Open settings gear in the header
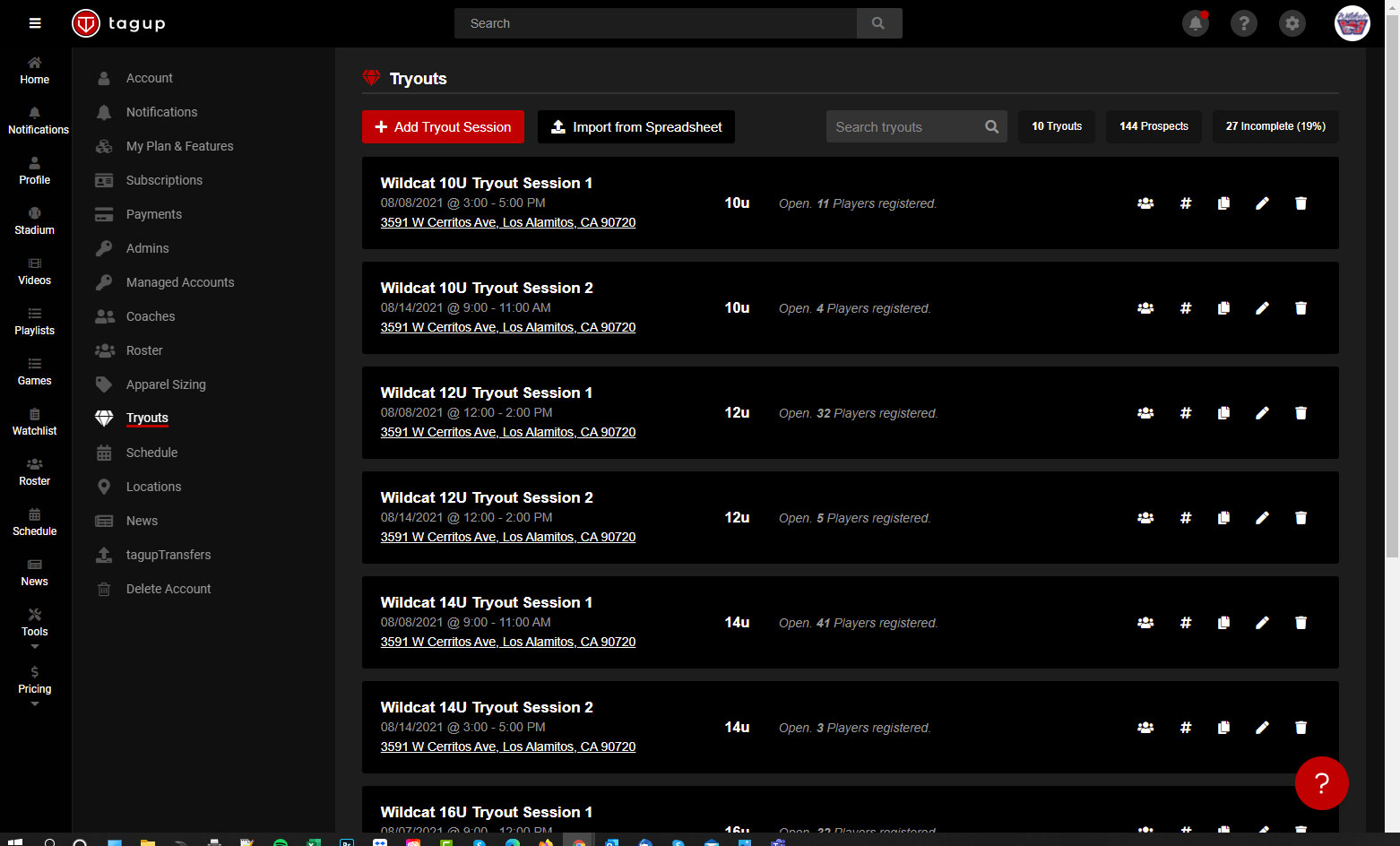1400x846 pixels. pyautogui.click(x=1292, y=23)
